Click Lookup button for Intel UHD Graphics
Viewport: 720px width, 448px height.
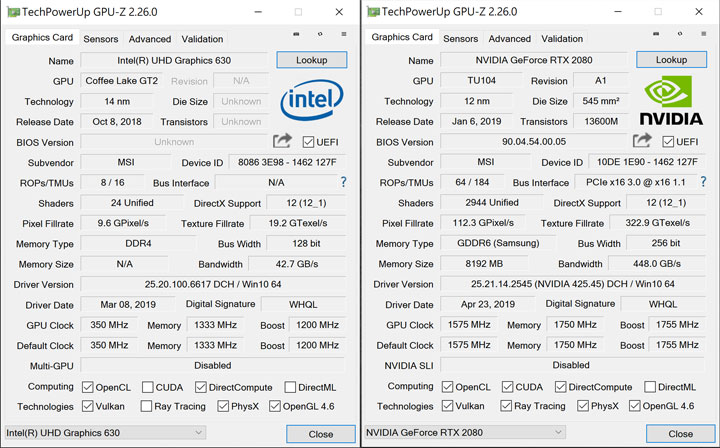312,60
